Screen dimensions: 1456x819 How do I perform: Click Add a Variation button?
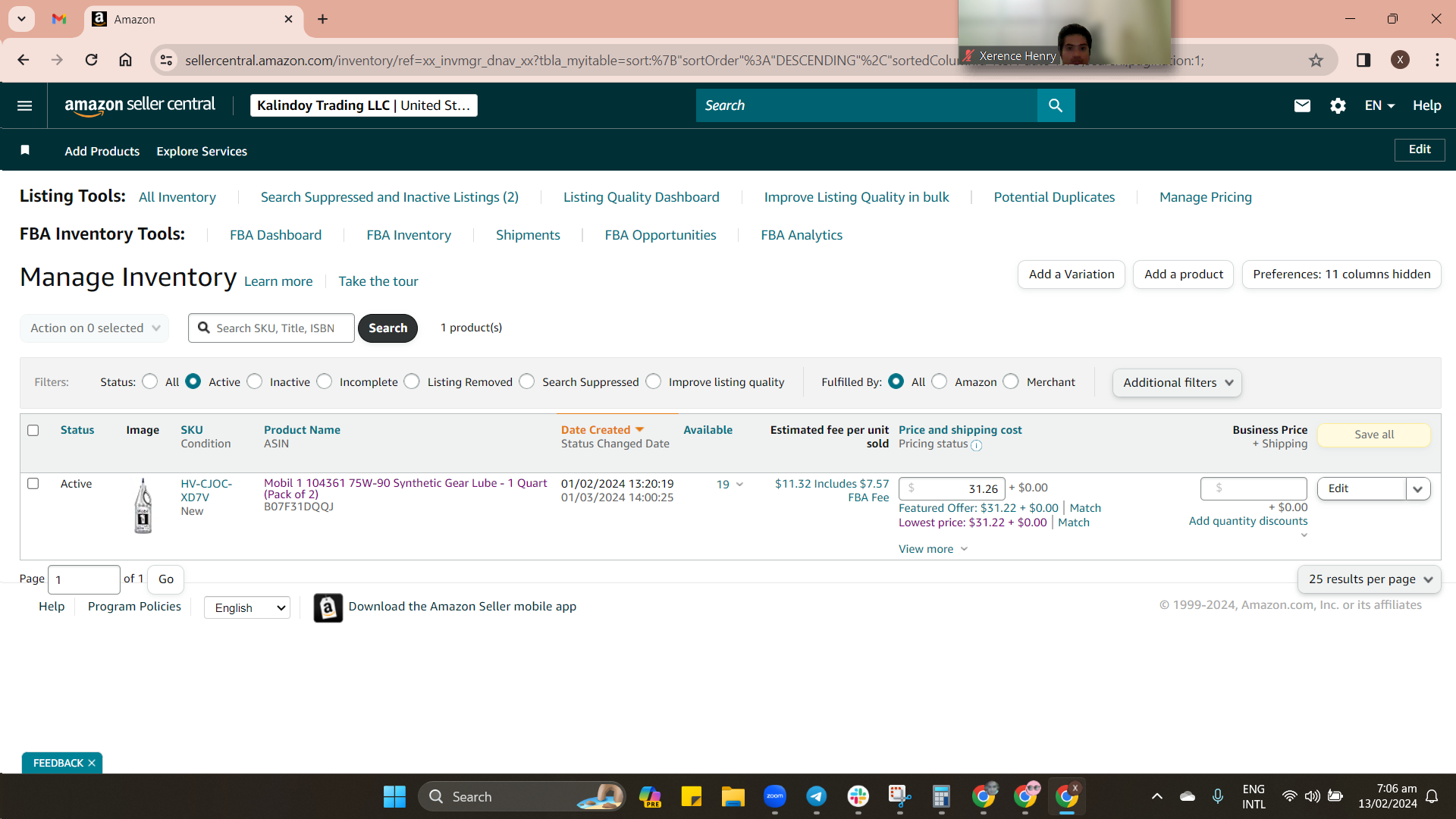pyautogui.click(x=1072, y=275)
